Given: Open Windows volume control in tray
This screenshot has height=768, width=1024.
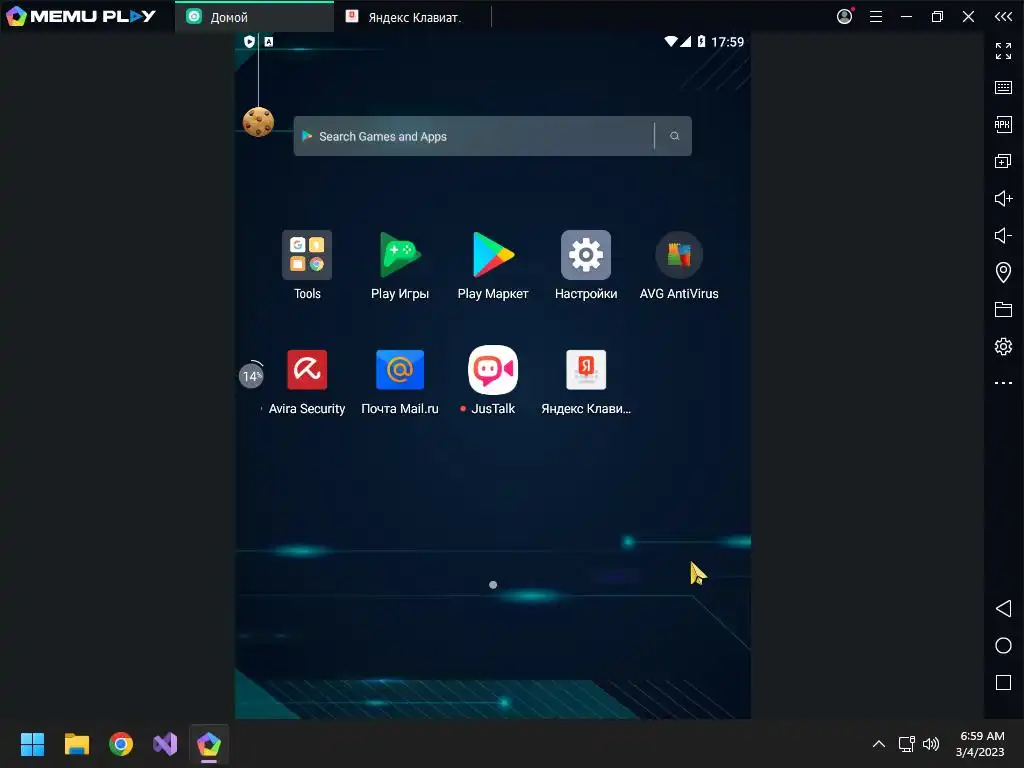Looking at the screenshot, I should 931,744.
